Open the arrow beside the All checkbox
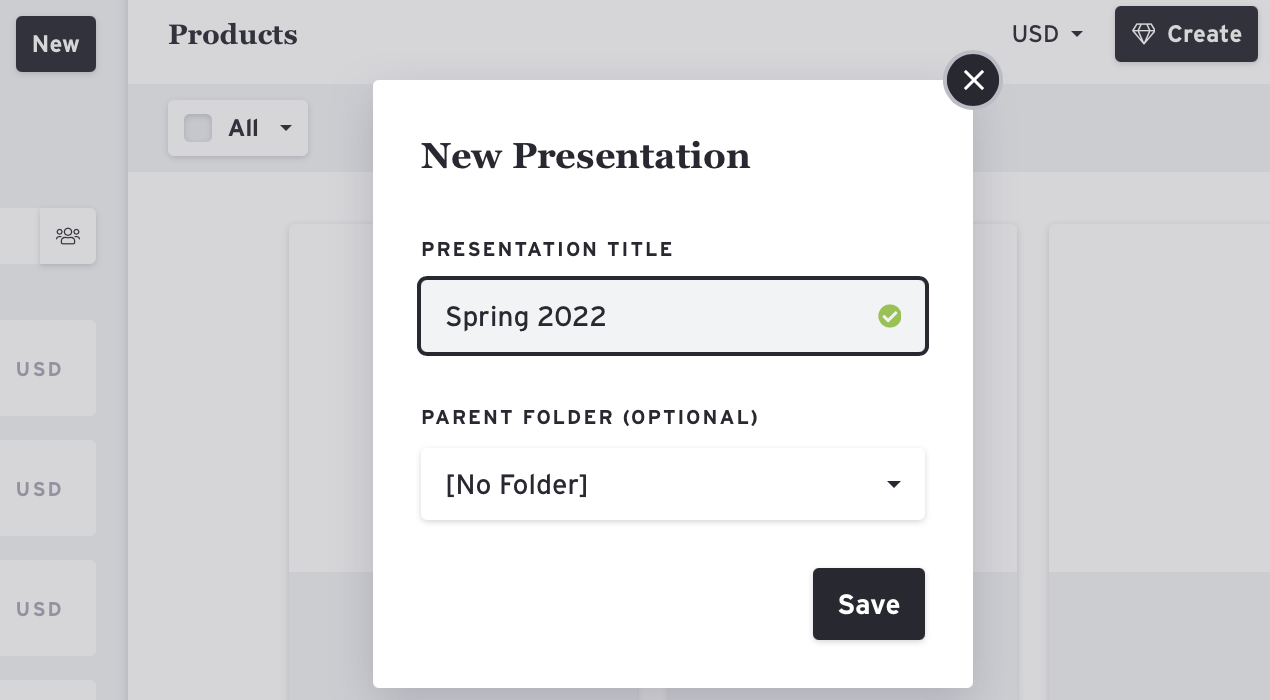This screenshot has width=1270, height=700. tap(286, 128)
